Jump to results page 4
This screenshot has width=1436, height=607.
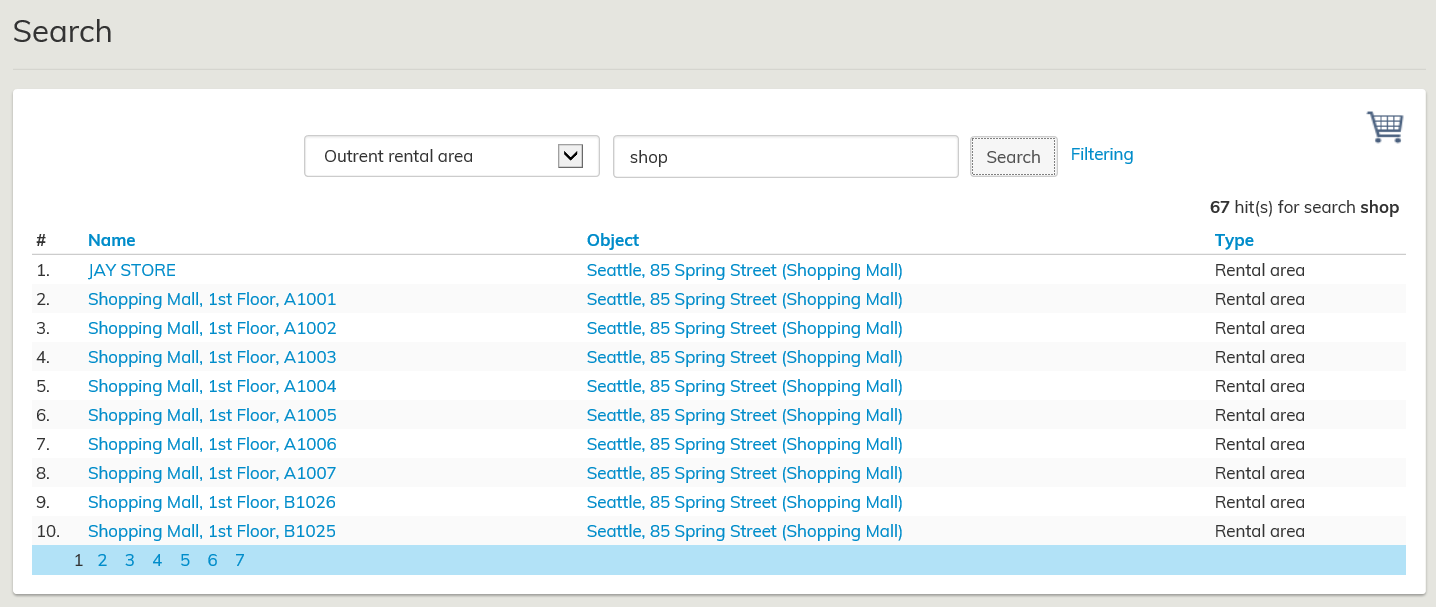157,560
